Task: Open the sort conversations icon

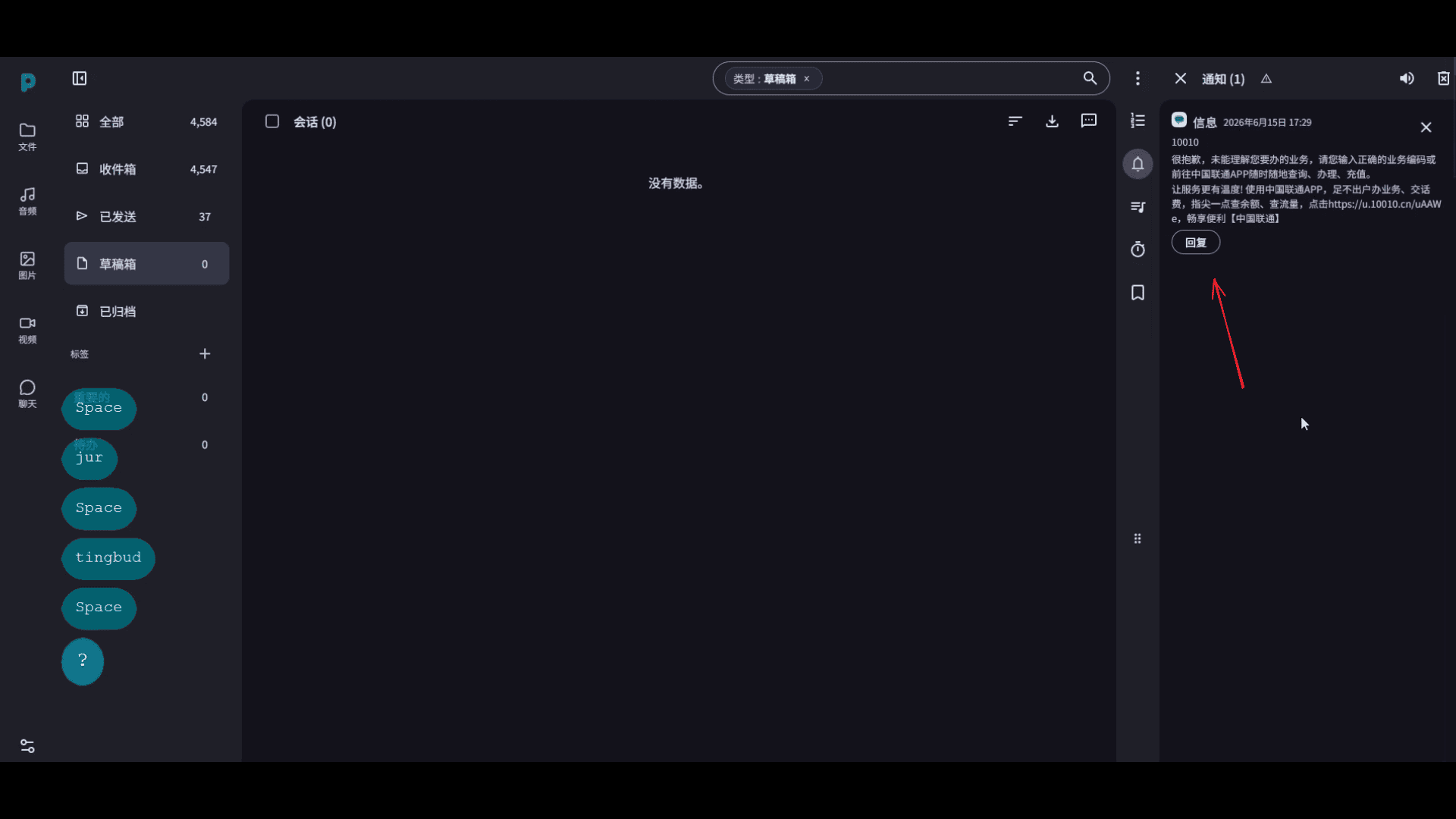Action: click(x=1015, y=121)
